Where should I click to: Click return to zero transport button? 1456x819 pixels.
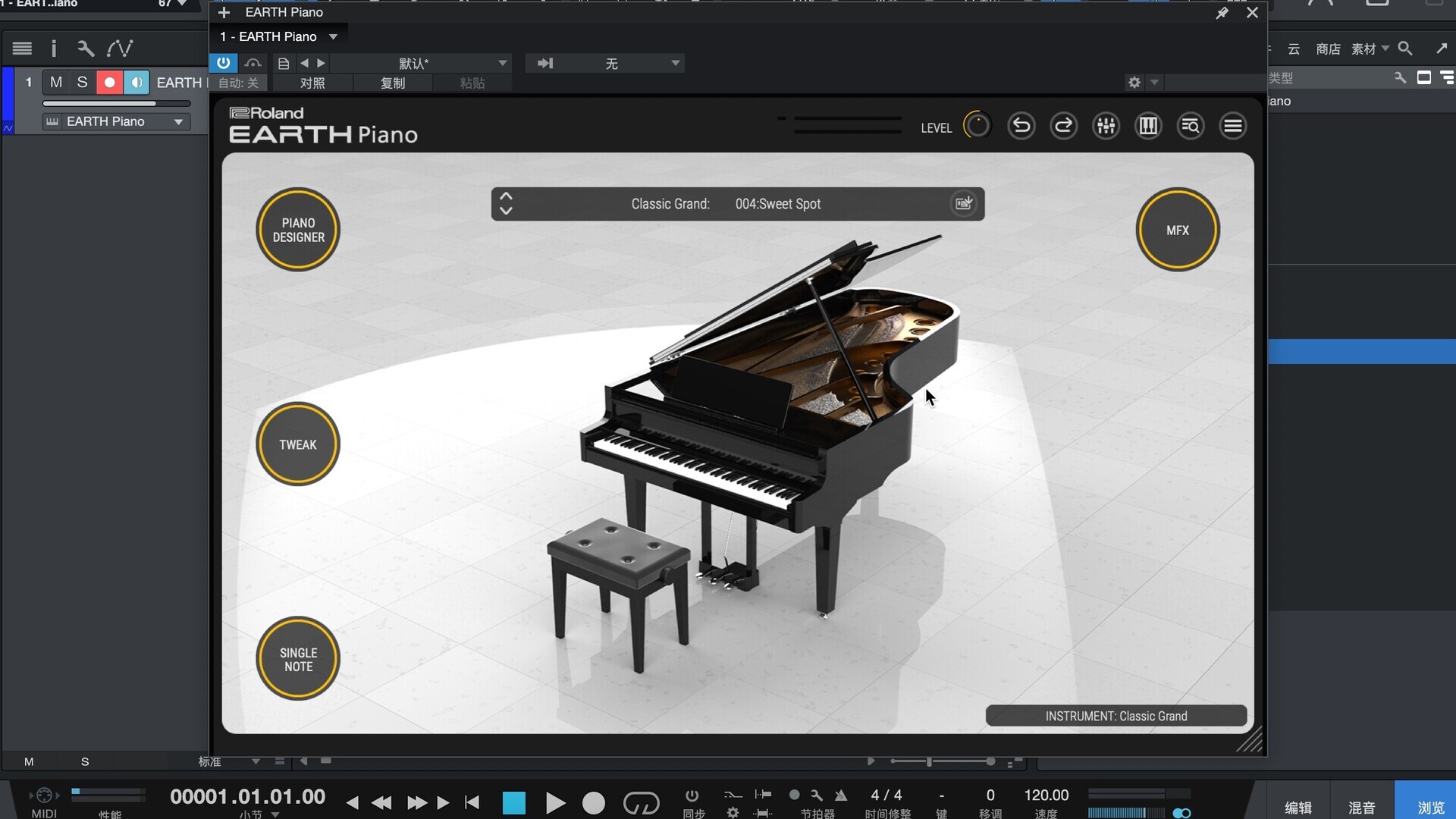(472, 802)
